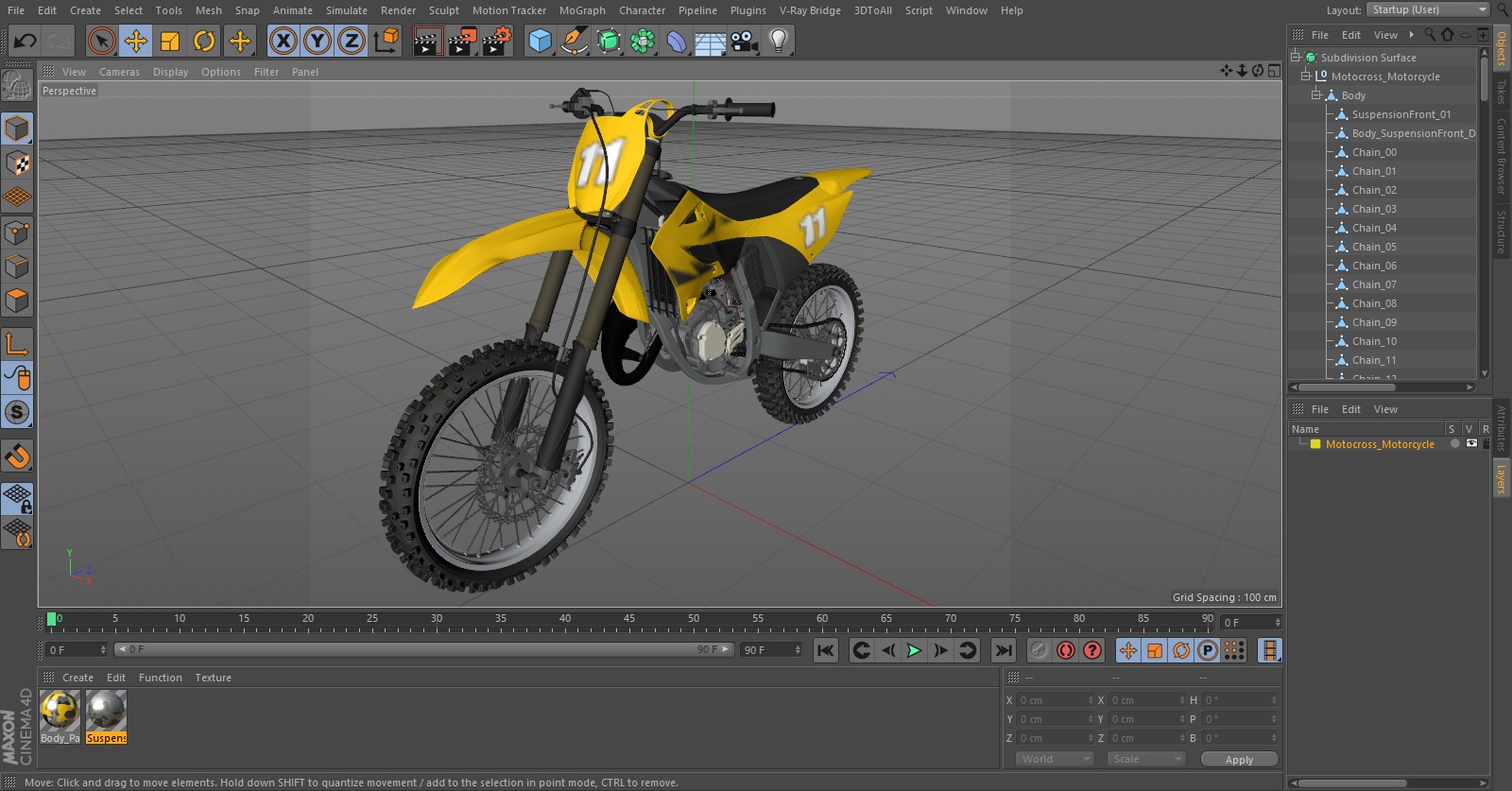The height and width of the screenshot is (791, 1512).
Task: Go to the start of animation
Action: pos(826,650)
